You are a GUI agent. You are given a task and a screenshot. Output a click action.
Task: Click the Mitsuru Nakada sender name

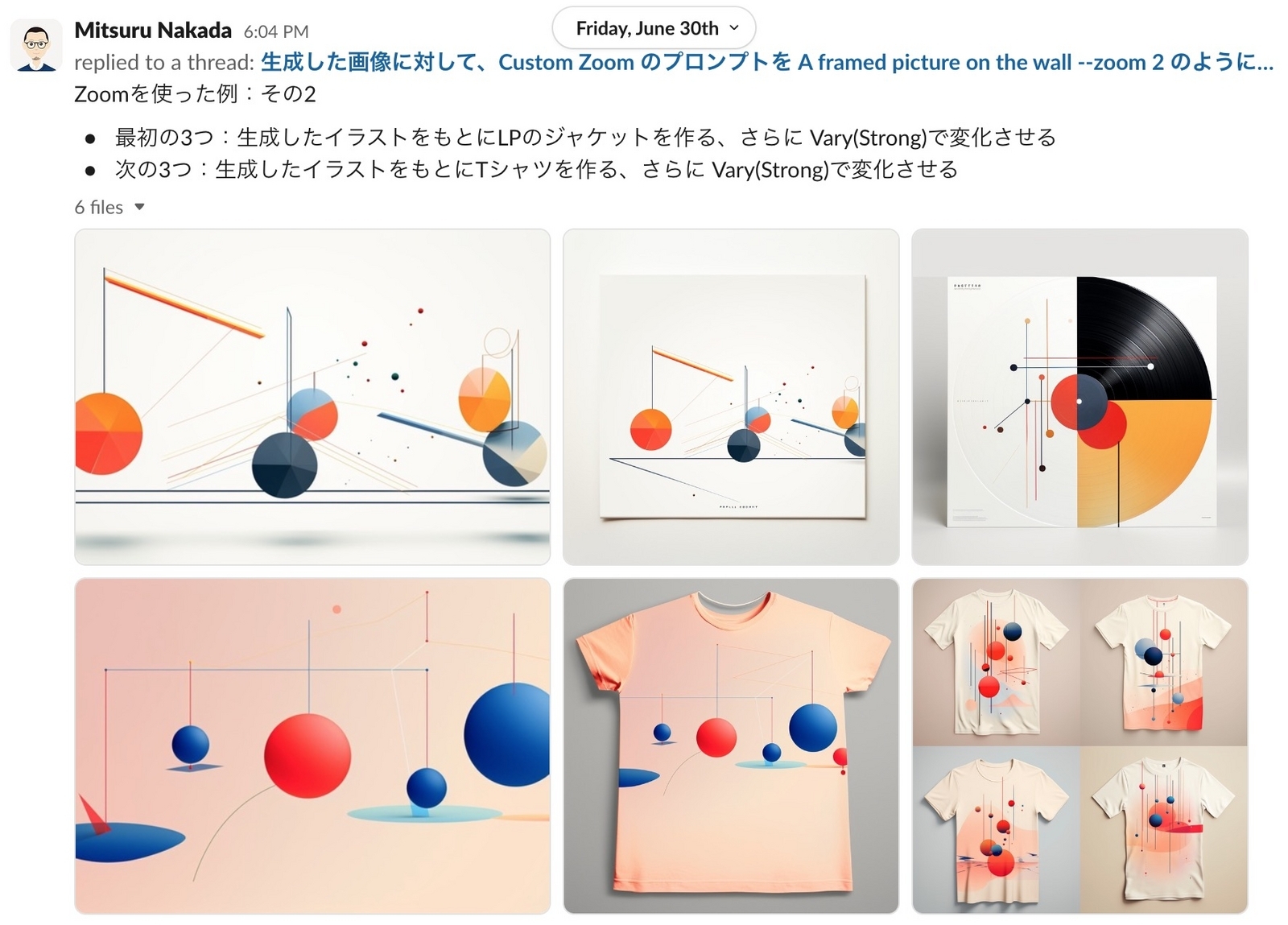153,31
